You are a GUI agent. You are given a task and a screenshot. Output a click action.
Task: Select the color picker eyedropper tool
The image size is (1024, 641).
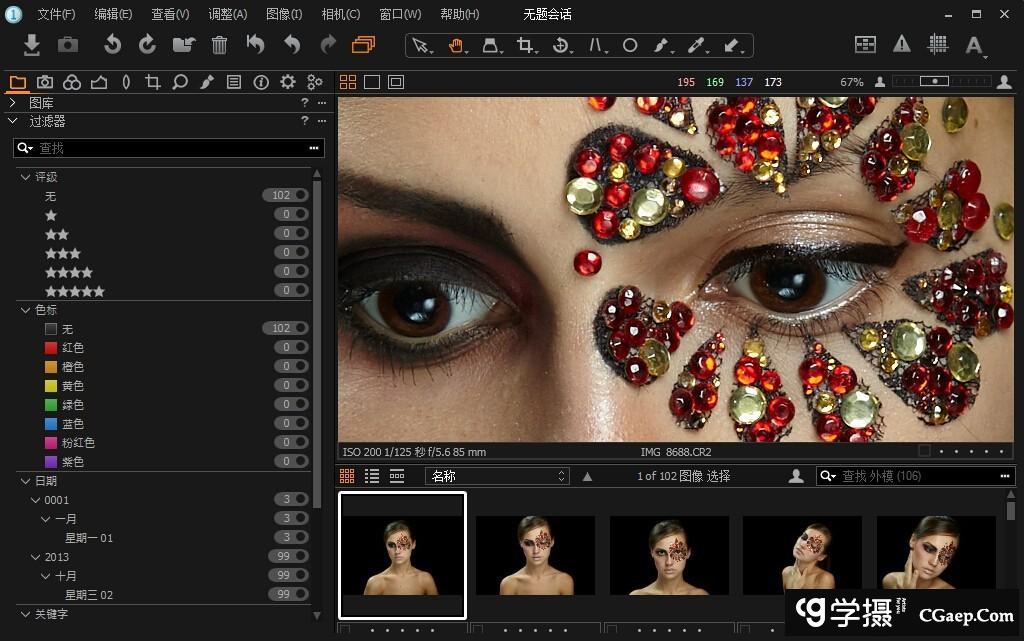696,45
